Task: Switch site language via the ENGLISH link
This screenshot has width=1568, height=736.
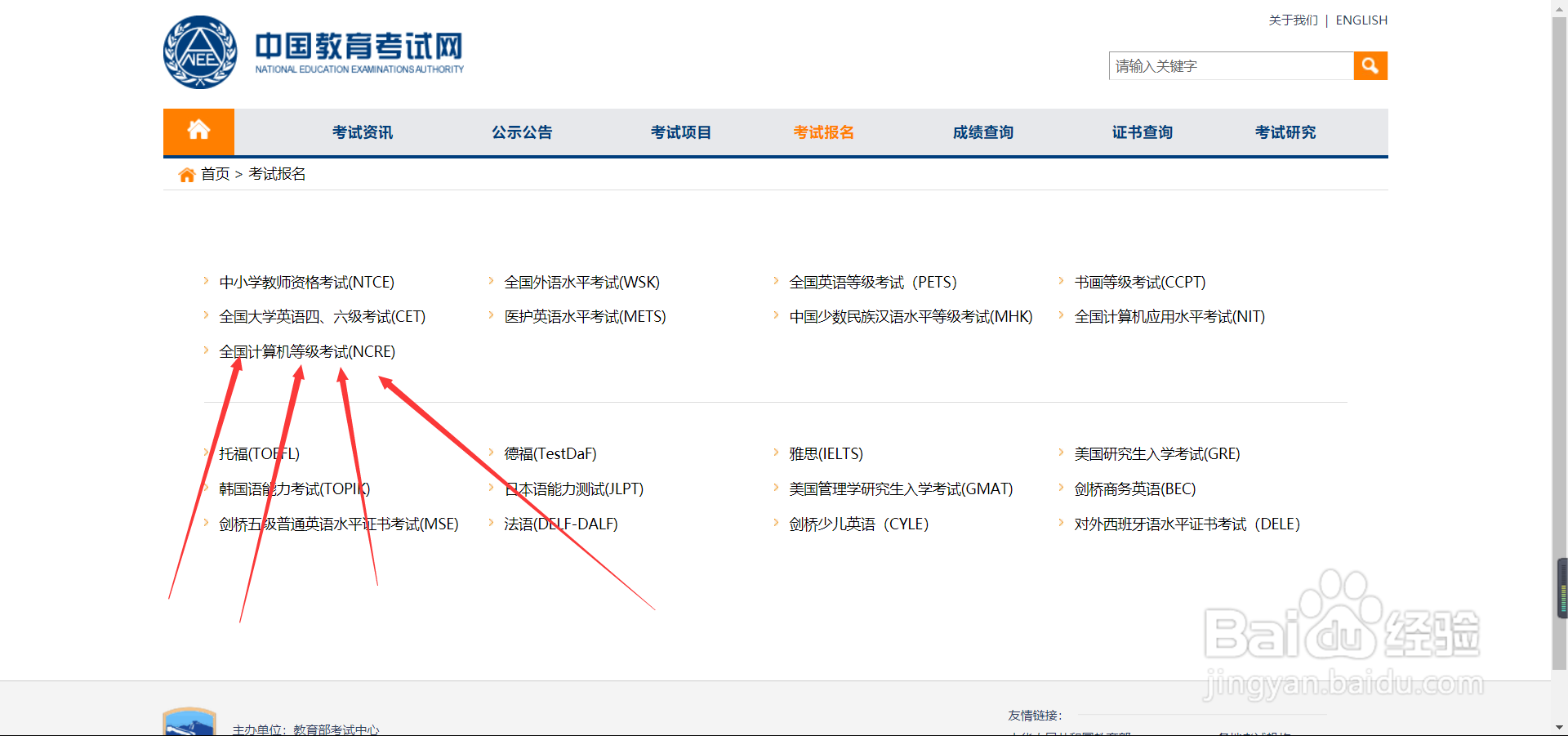Action: [x=1361, y=20]
